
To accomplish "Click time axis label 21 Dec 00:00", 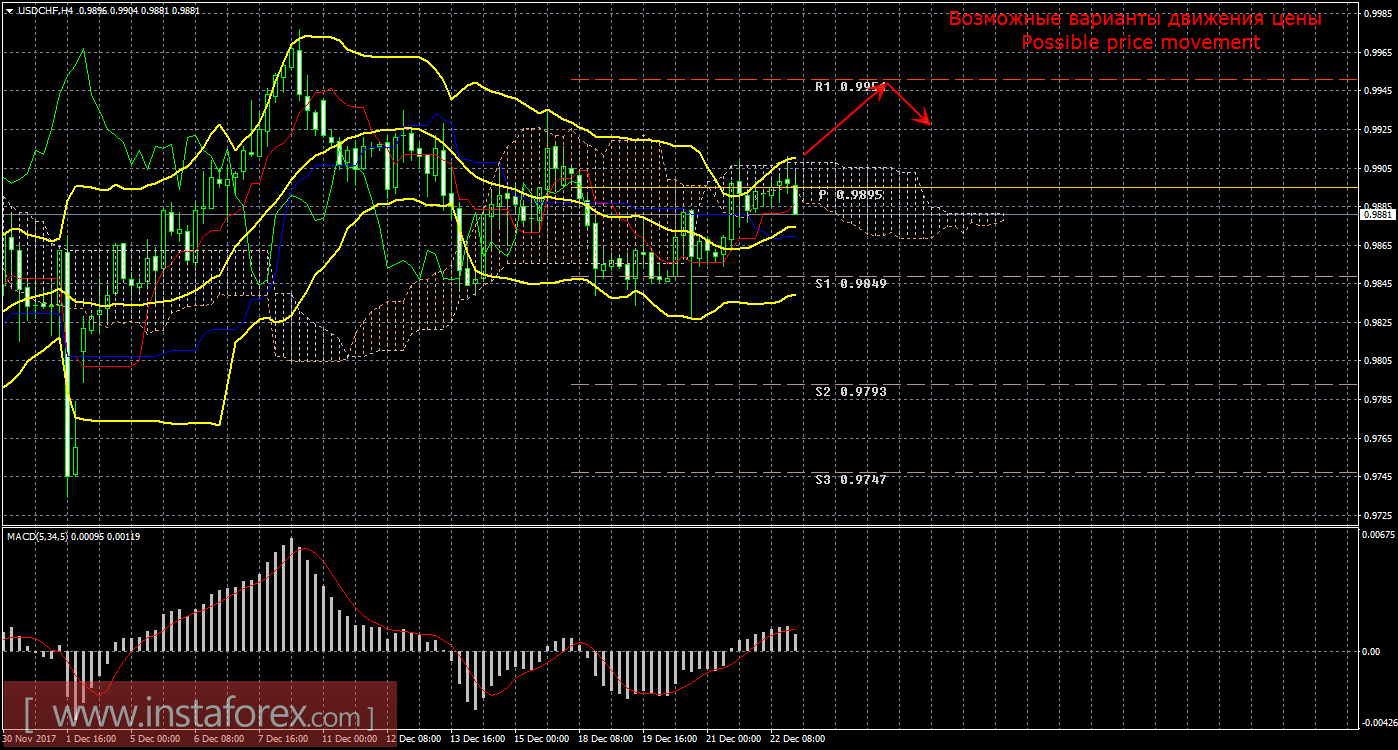I will pyautogui.click(x=733, y=739).
